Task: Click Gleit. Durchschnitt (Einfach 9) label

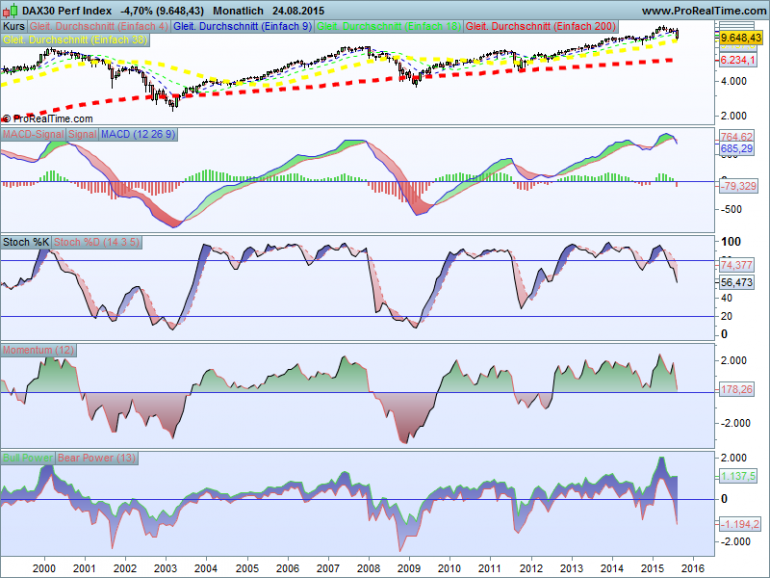Action: 243,27
